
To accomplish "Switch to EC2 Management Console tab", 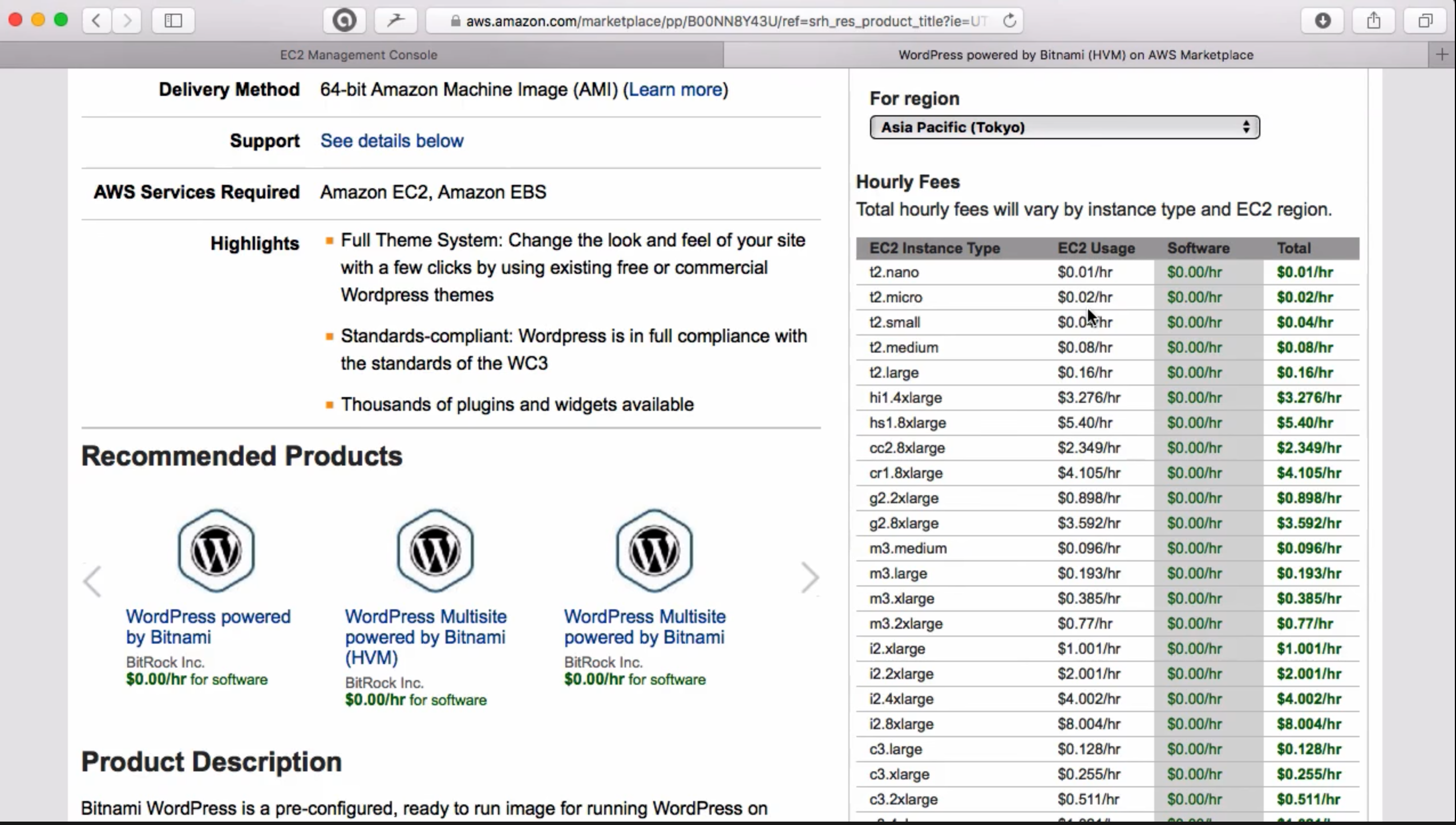I will (x=358, y=55).
